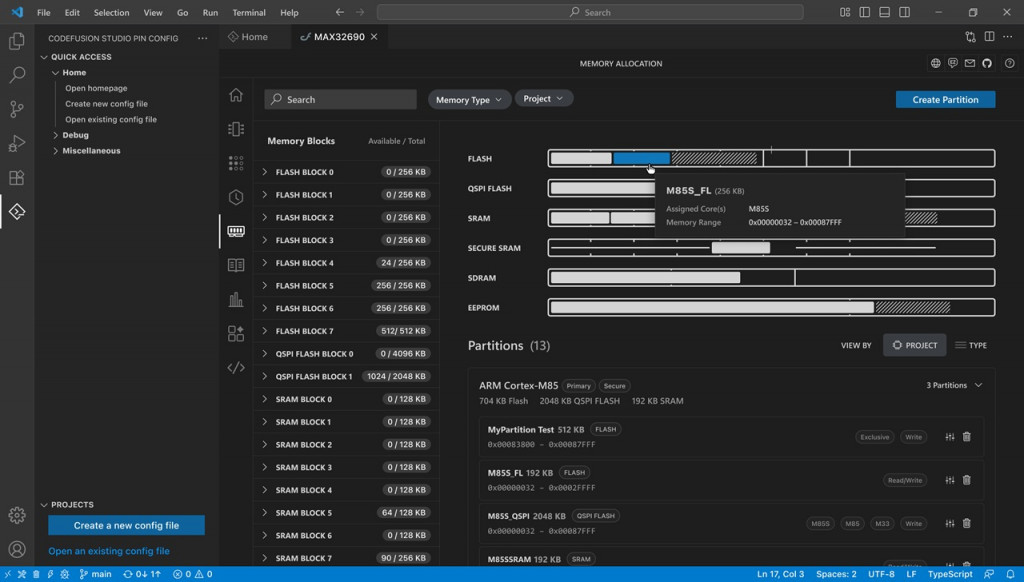Open the Terminal menu
Viewport: 1024px width, 582px height.
coord(247,13)
